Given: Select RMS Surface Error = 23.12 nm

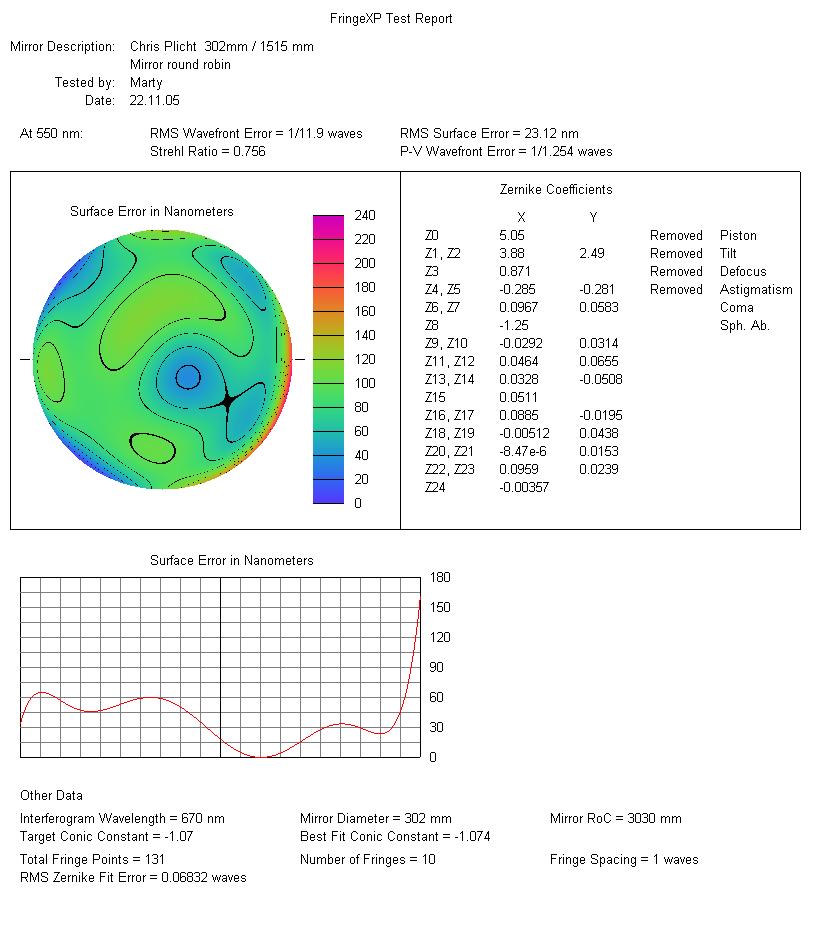Looking at the screenshot, I should tap(489, 133).
